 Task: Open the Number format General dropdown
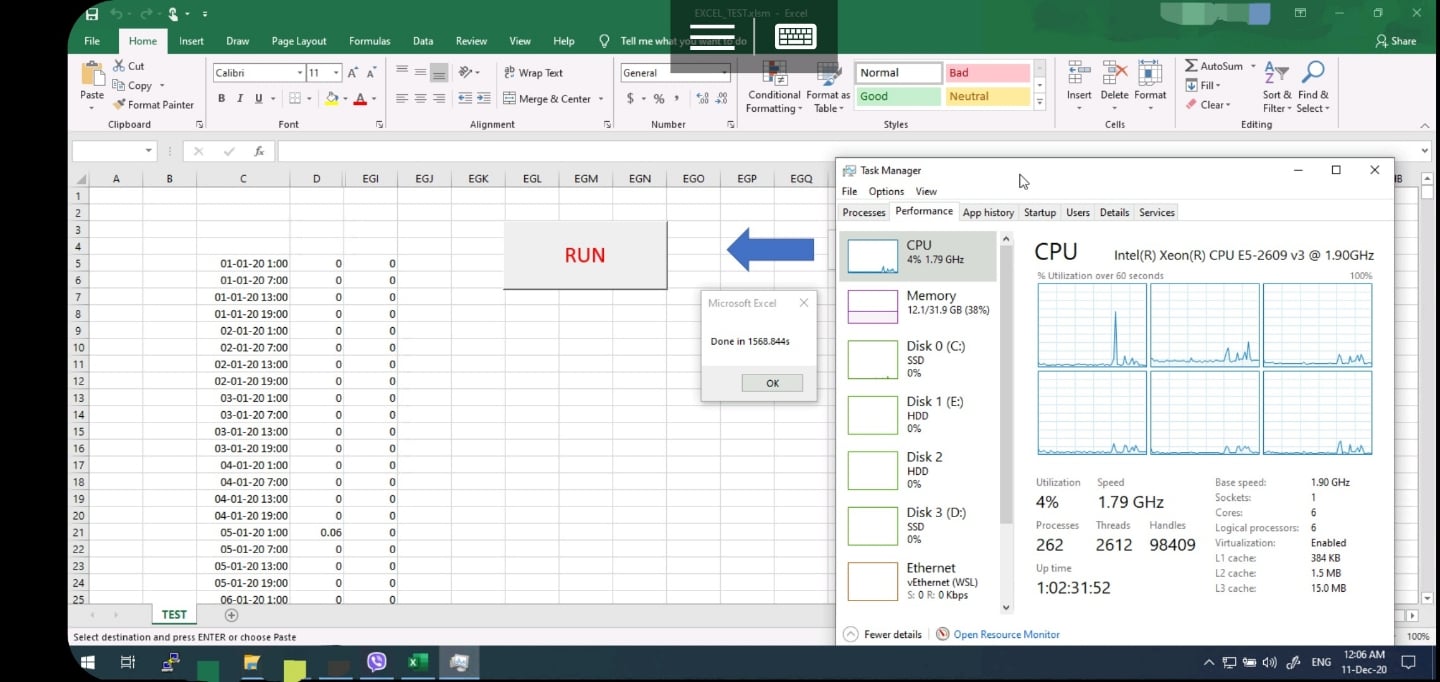725,73
